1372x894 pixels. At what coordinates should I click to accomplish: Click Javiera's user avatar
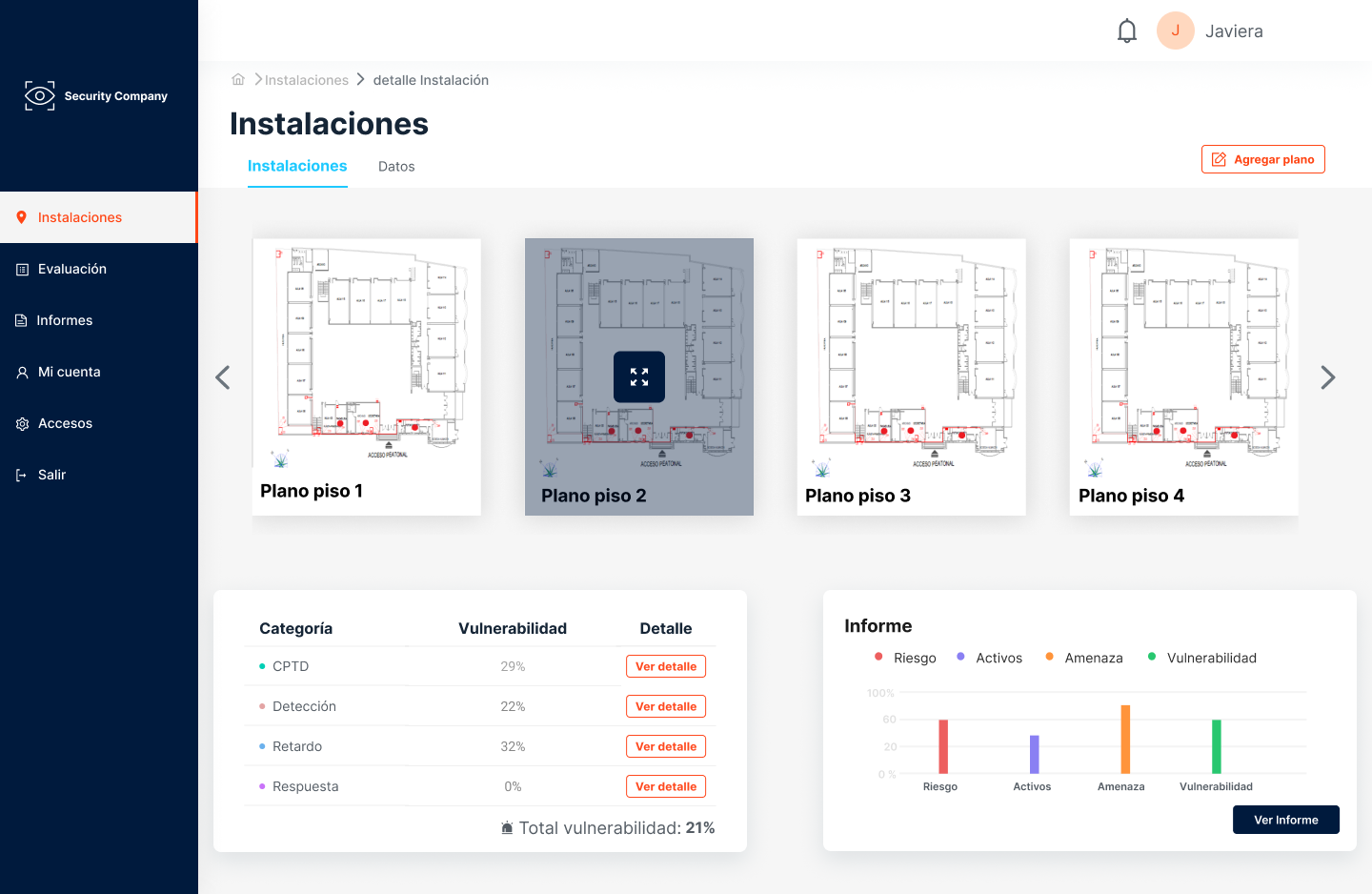(x=1176, y=30)
